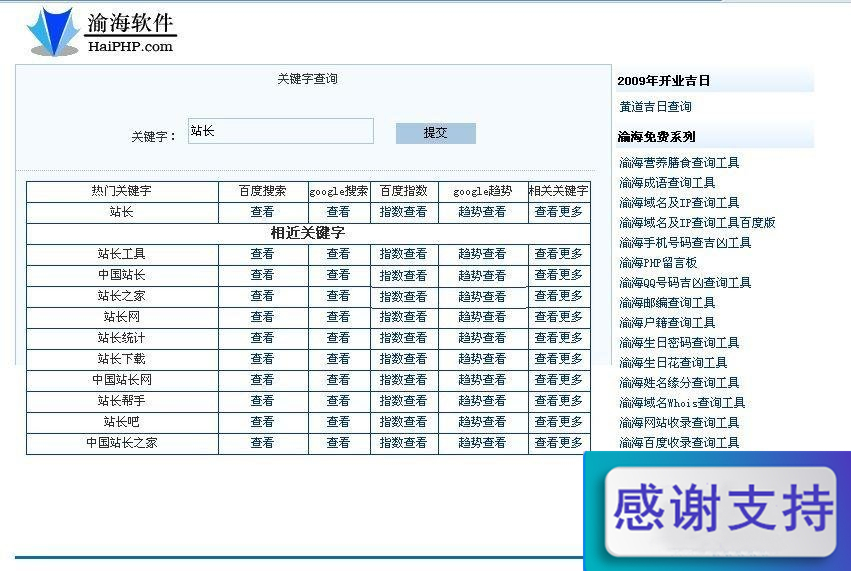851x571 pixels.
Task: Click 百度搜索 查看 in the 站长吧 row
Action: [x=262, y=422]
